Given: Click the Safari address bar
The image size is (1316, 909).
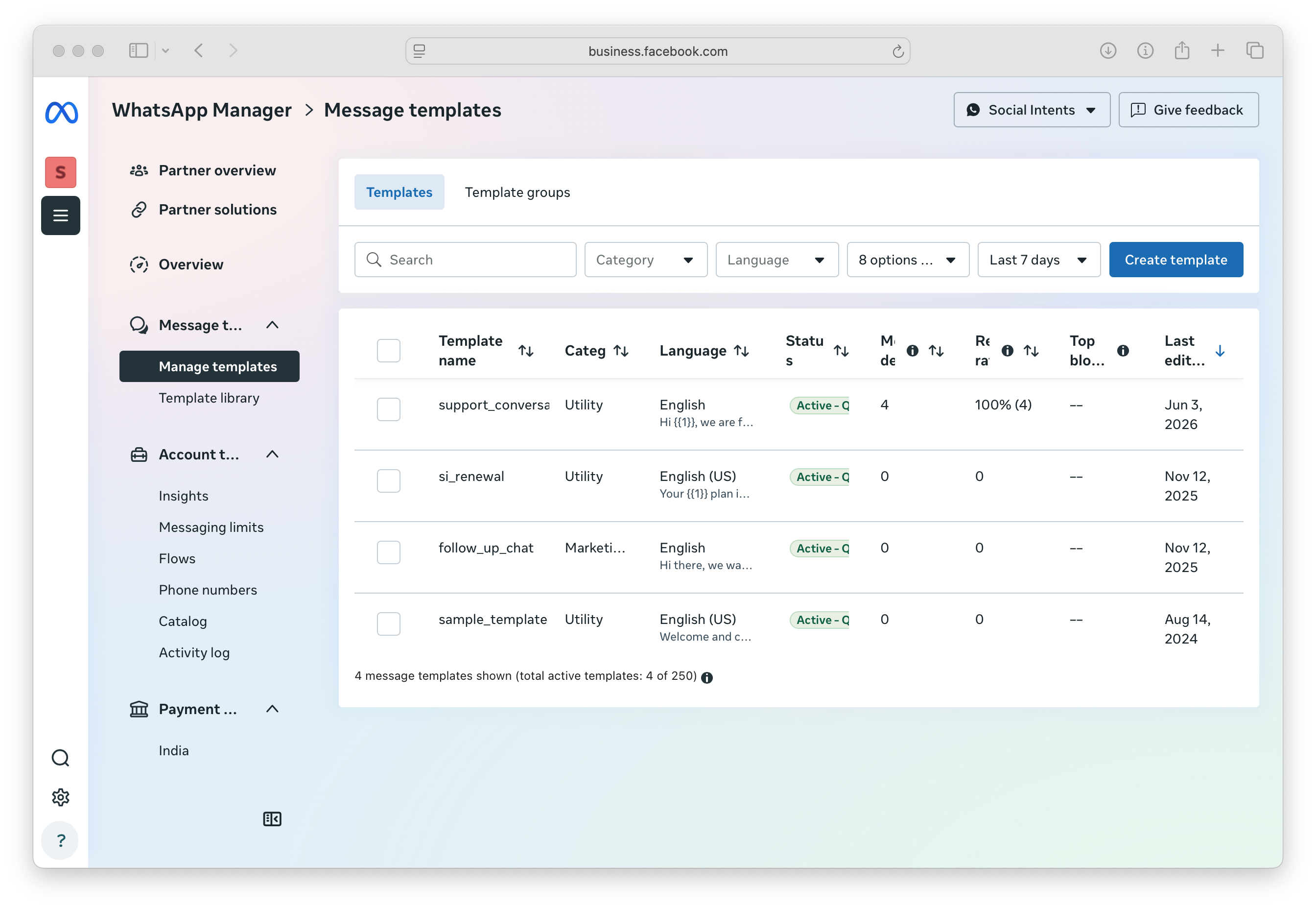Looking at the screenshot, I should click(658, 51).
